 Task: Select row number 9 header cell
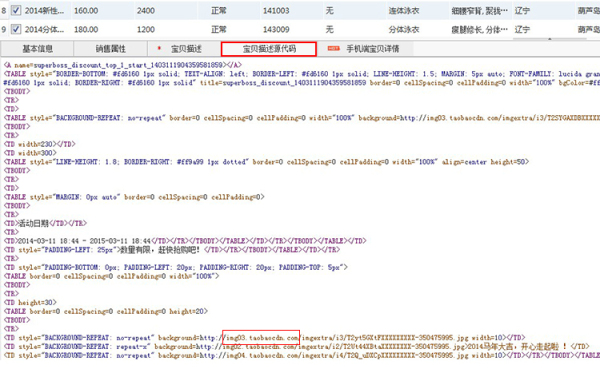point(4,29)
